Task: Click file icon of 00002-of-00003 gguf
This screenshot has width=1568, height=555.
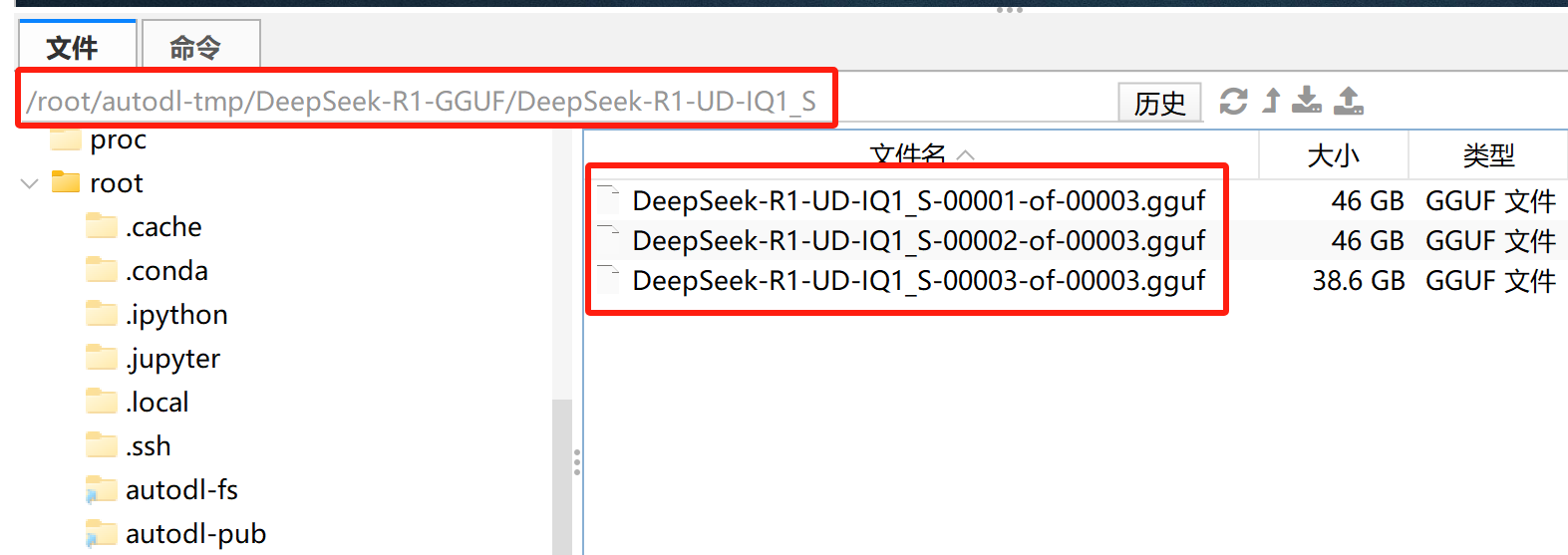Action: pyautogui.click(x=608, y=240)
